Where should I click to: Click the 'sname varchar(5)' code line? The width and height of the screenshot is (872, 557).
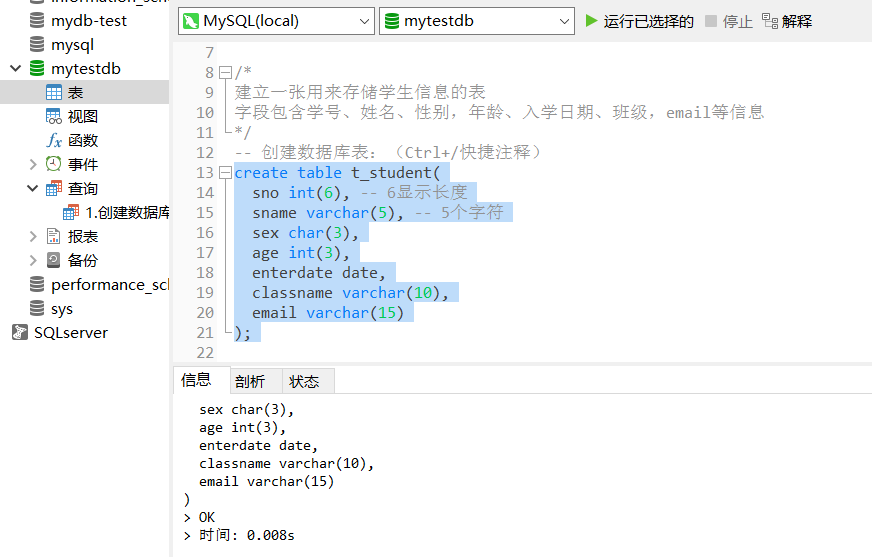[328, 213]
